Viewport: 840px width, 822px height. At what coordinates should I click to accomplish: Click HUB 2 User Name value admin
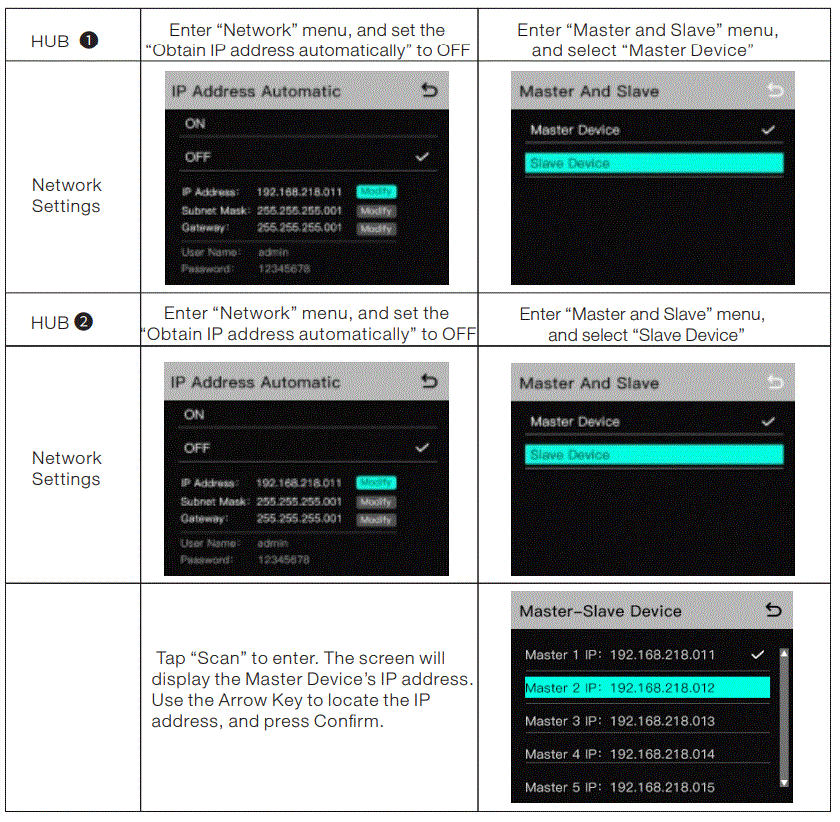[x=273, y=543]
